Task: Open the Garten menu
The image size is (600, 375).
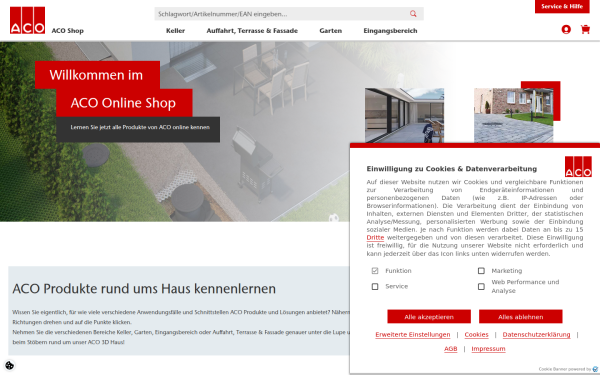Action: tap(331, 31)
